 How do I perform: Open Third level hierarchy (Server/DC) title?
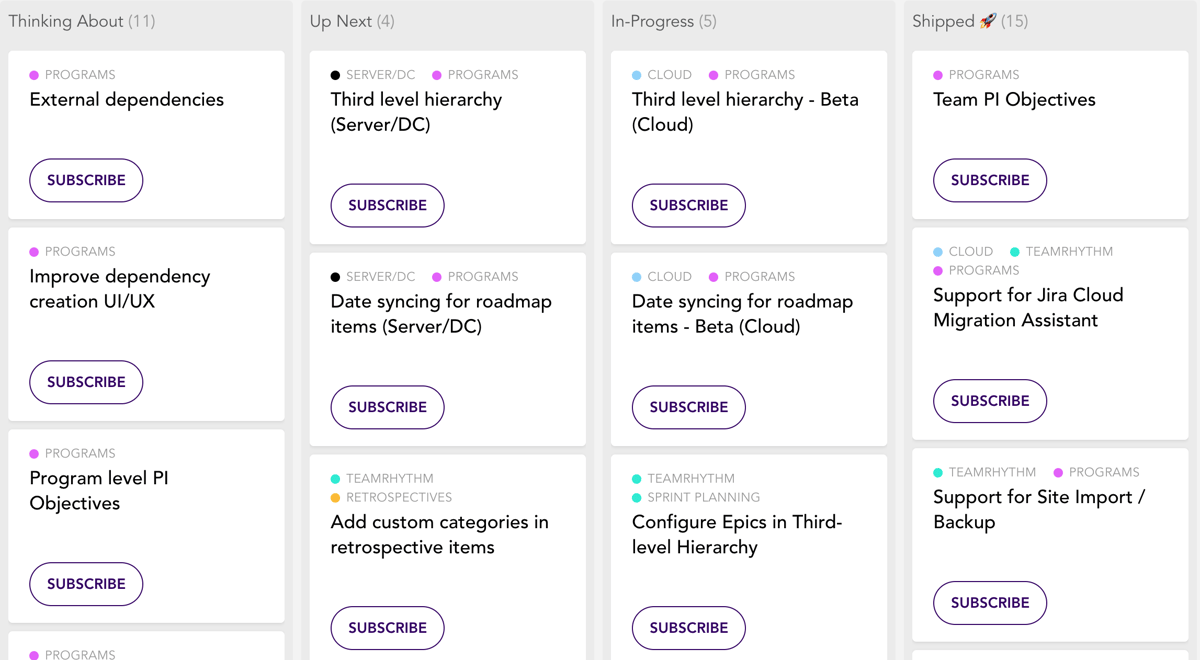pyautogui.click(x=416, y=112)
